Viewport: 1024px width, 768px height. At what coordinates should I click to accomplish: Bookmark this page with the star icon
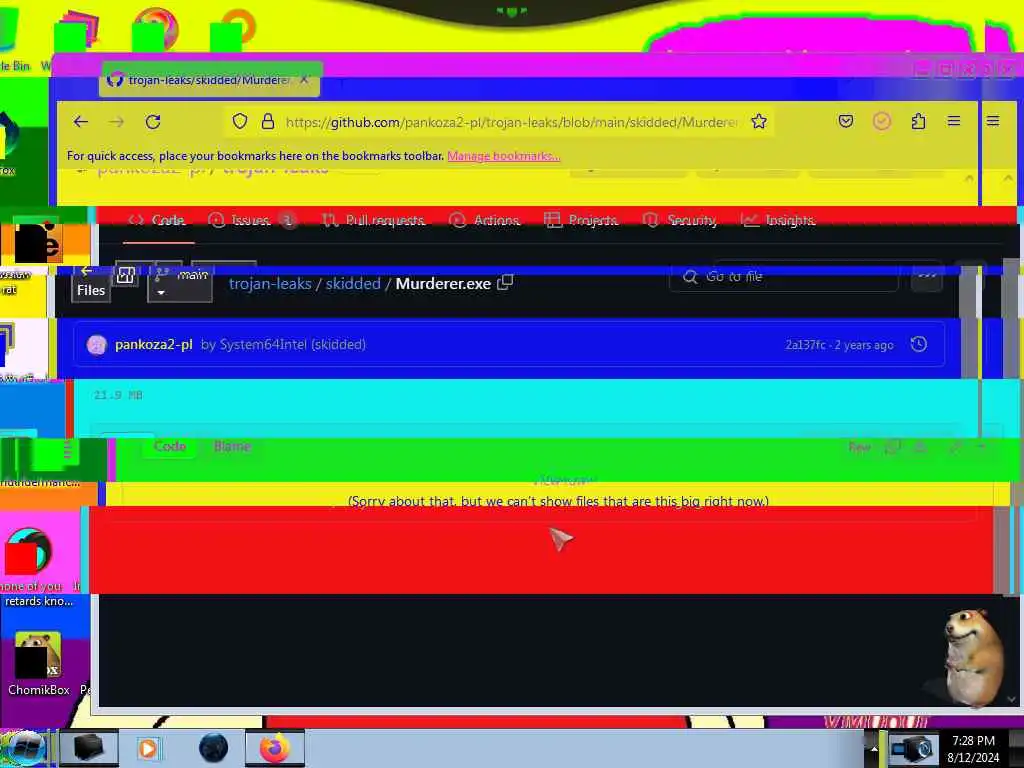pos(758,121)
